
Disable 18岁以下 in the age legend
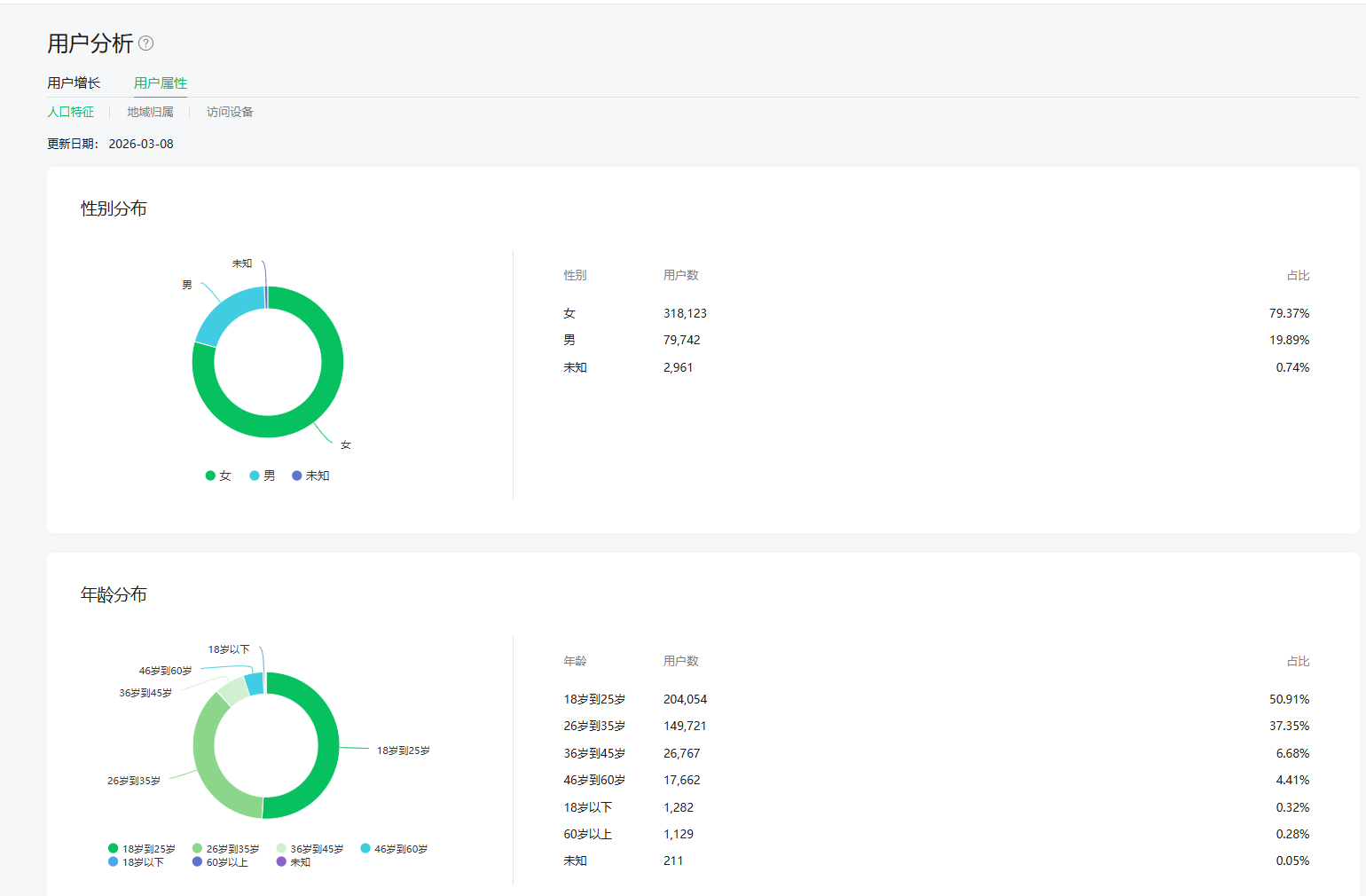point(136,862)
